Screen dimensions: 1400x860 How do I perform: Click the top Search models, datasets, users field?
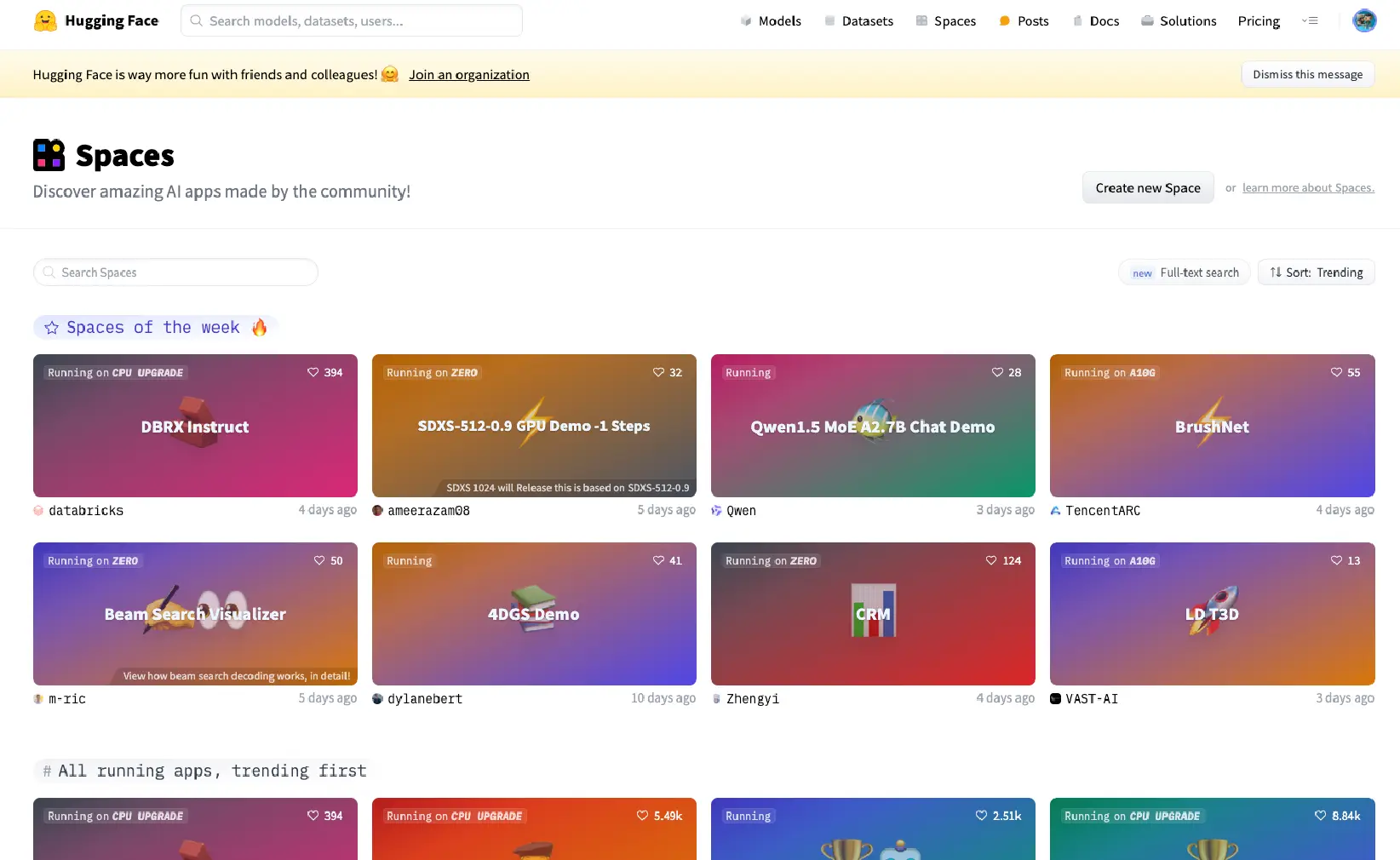pos(351,20)
